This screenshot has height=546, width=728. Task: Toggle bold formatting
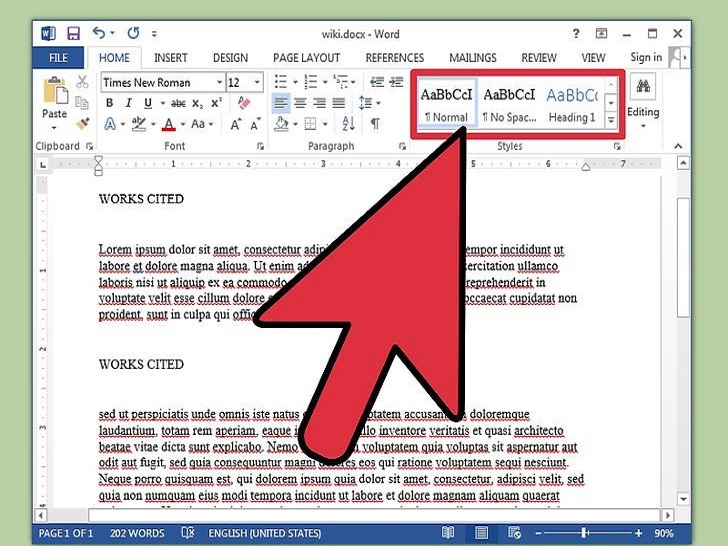110,103
